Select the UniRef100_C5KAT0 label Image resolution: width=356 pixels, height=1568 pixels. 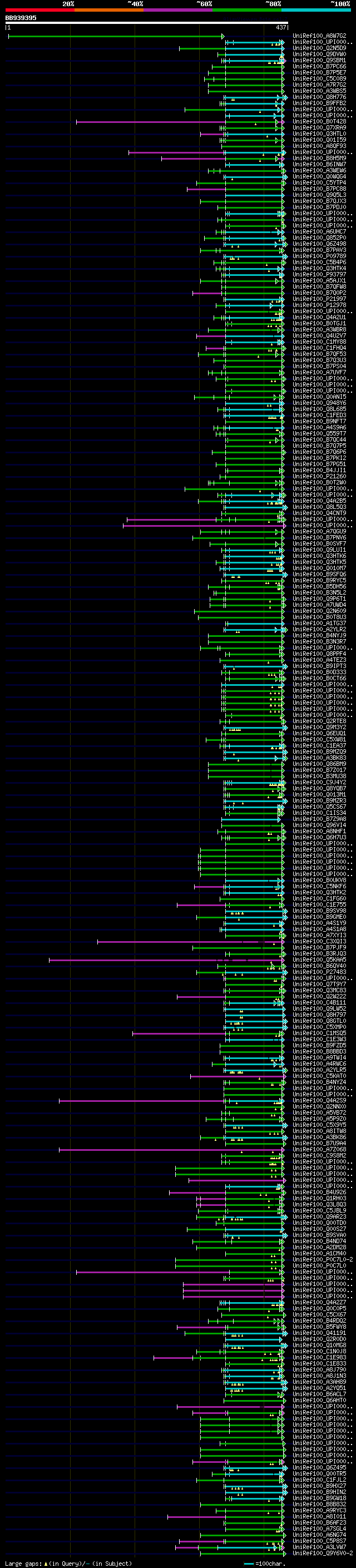pyautogui.click(x=319, y=1077)
